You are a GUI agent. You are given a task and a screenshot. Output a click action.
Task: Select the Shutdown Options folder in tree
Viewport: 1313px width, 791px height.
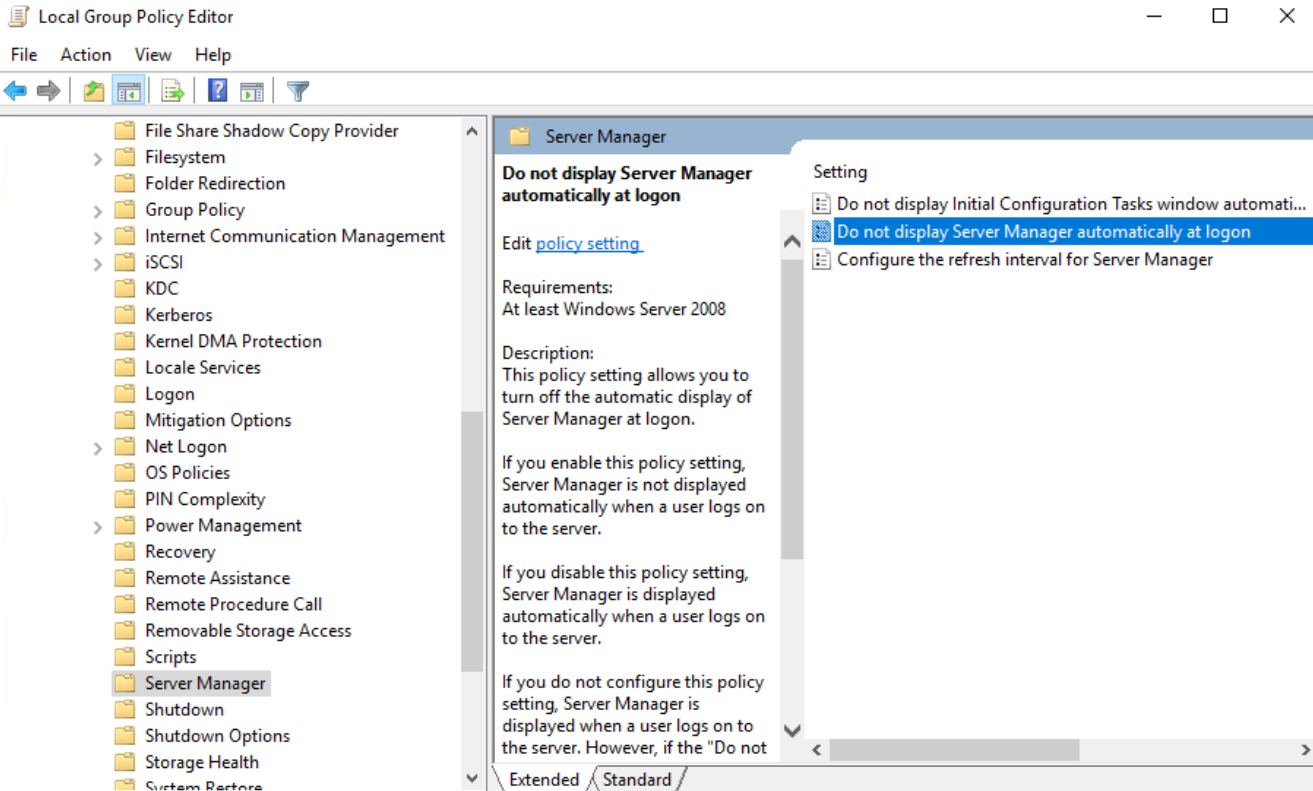[217, 736]
